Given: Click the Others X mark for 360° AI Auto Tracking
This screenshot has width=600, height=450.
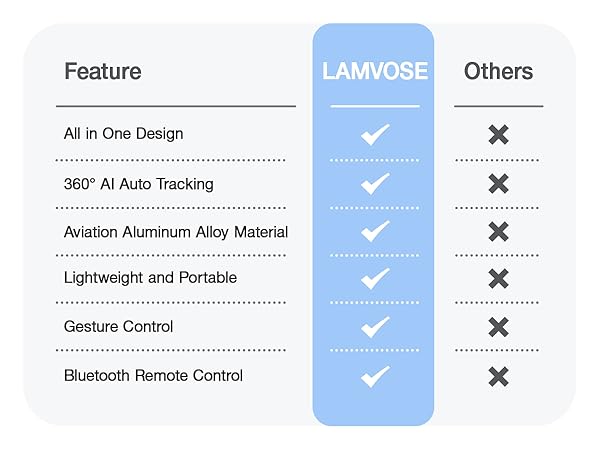Looking at the screenshot, I should (498, 183).
